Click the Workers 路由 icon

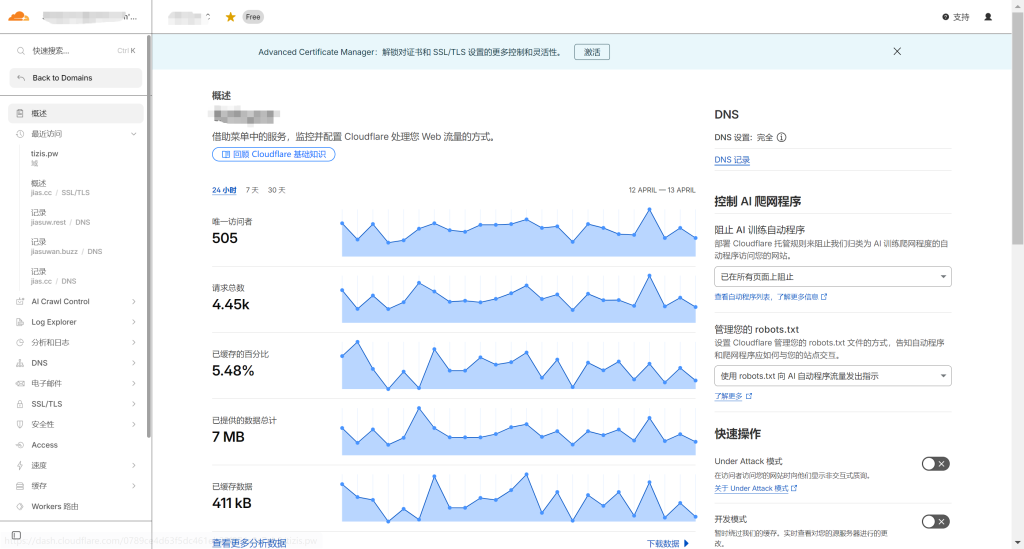(x=20, y=506)
